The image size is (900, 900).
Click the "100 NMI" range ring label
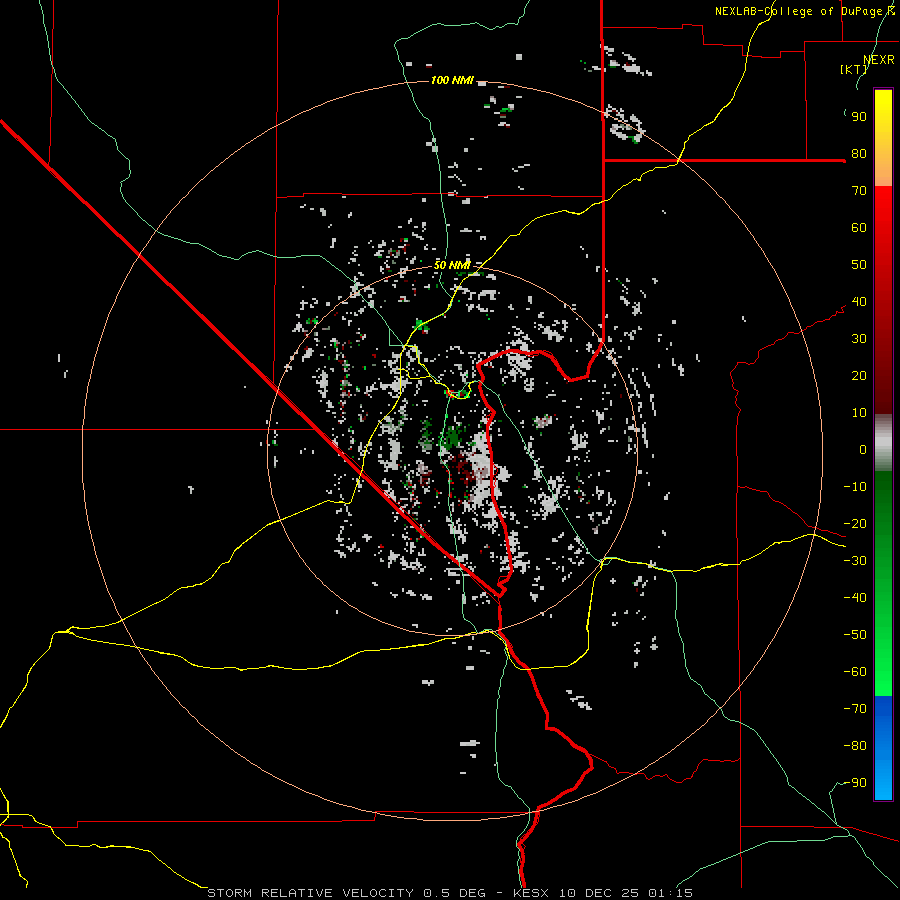pos(452,80)
